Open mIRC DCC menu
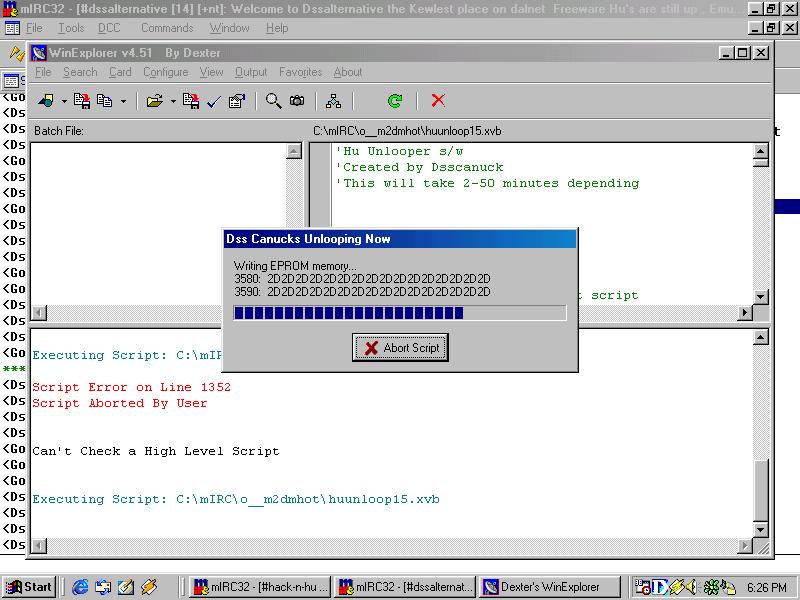800x600 pixels. [x=109, y=28]
